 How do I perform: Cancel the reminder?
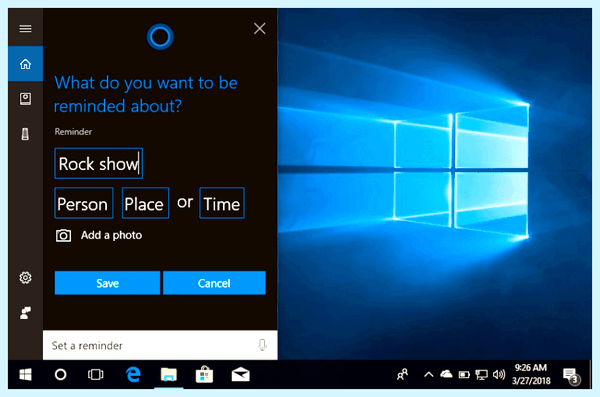click(x=214, y=283)
